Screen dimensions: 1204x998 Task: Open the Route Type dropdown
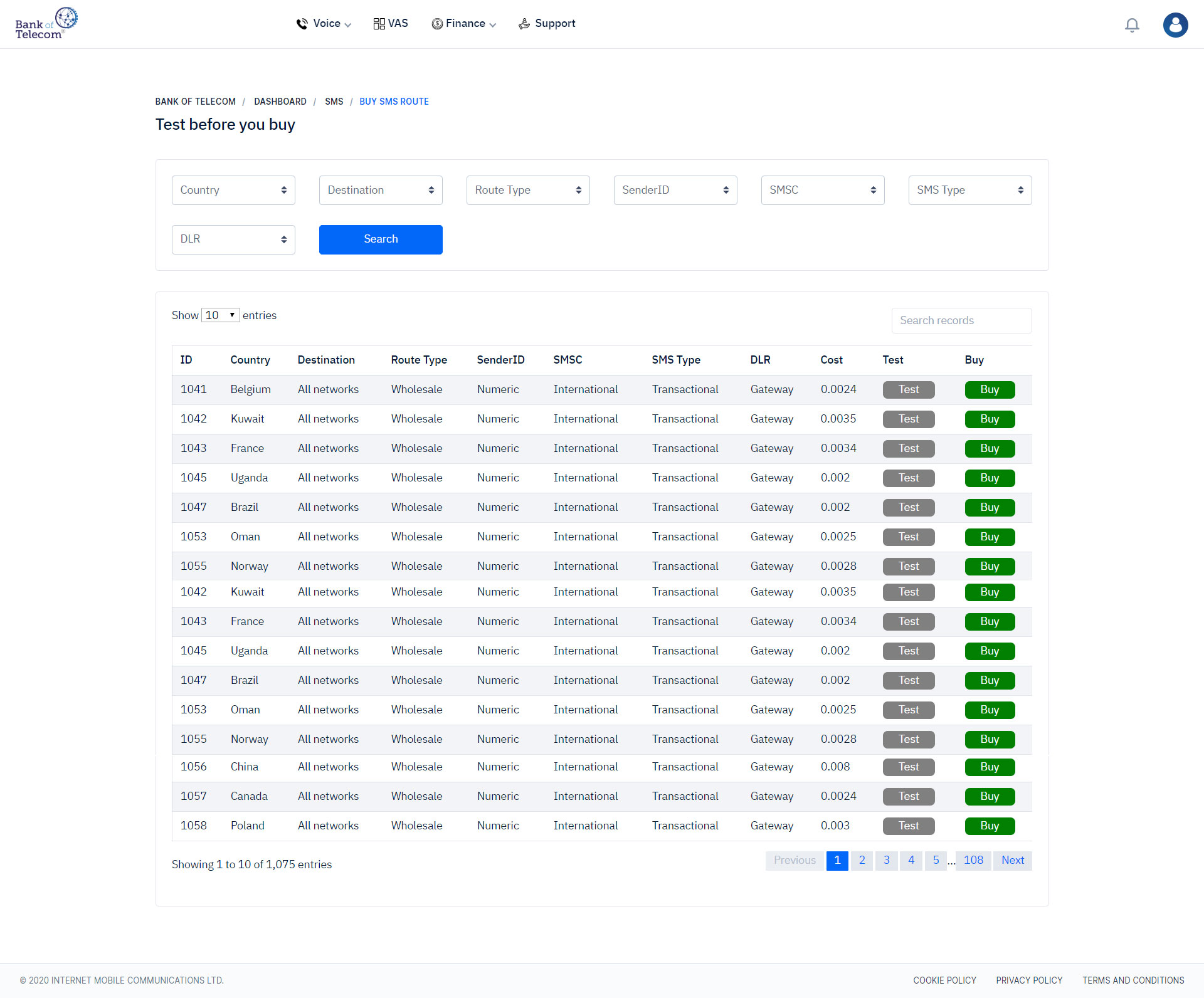pos(528,190)
